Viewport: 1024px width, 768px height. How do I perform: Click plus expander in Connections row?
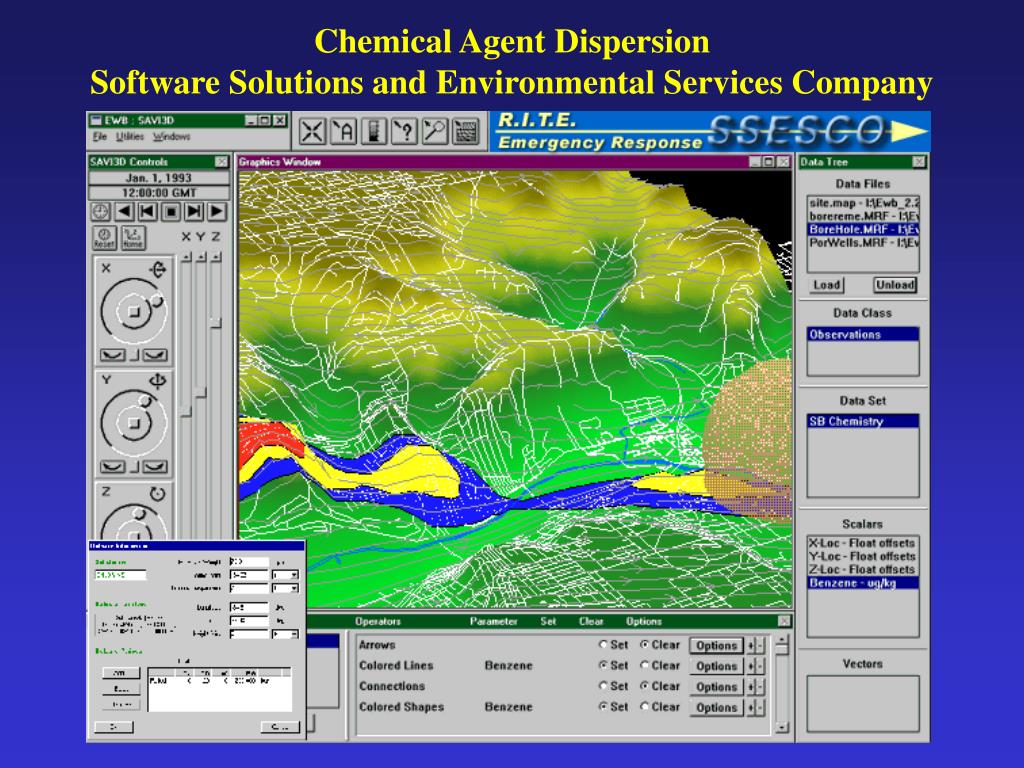751,687
